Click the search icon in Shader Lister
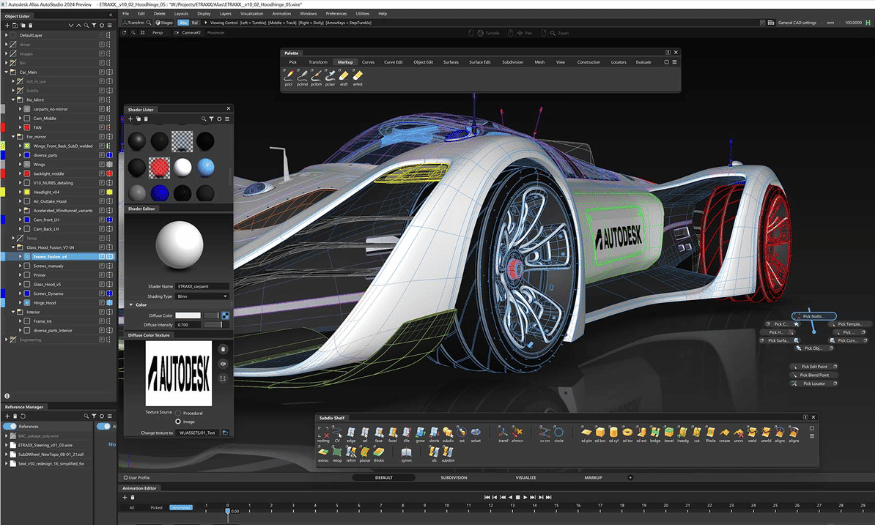Image resolution: width=875 pixels, height=525 pixels. coord(204,119)
